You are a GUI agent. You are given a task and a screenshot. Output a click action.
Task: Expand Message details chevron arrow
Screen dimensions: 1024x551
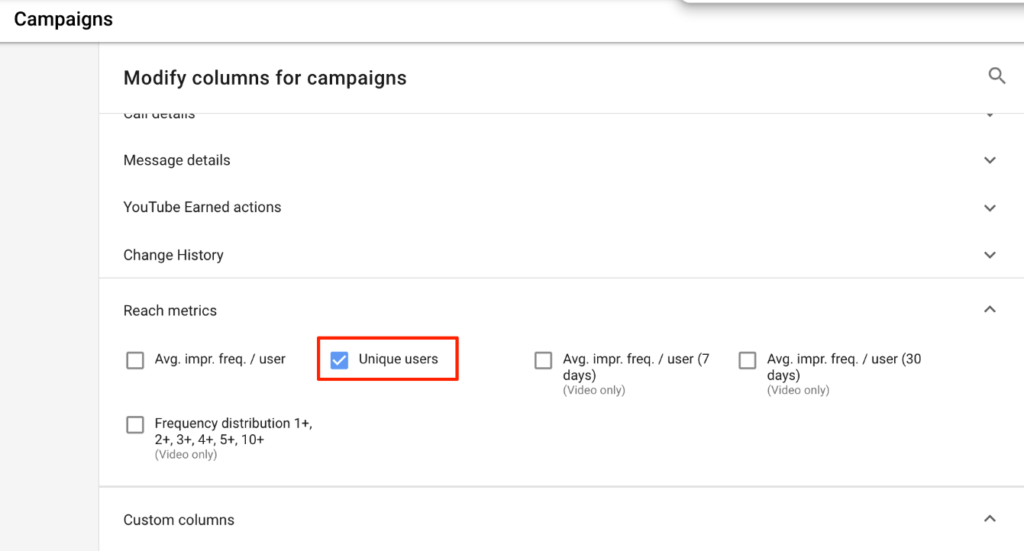pos(990,160)
